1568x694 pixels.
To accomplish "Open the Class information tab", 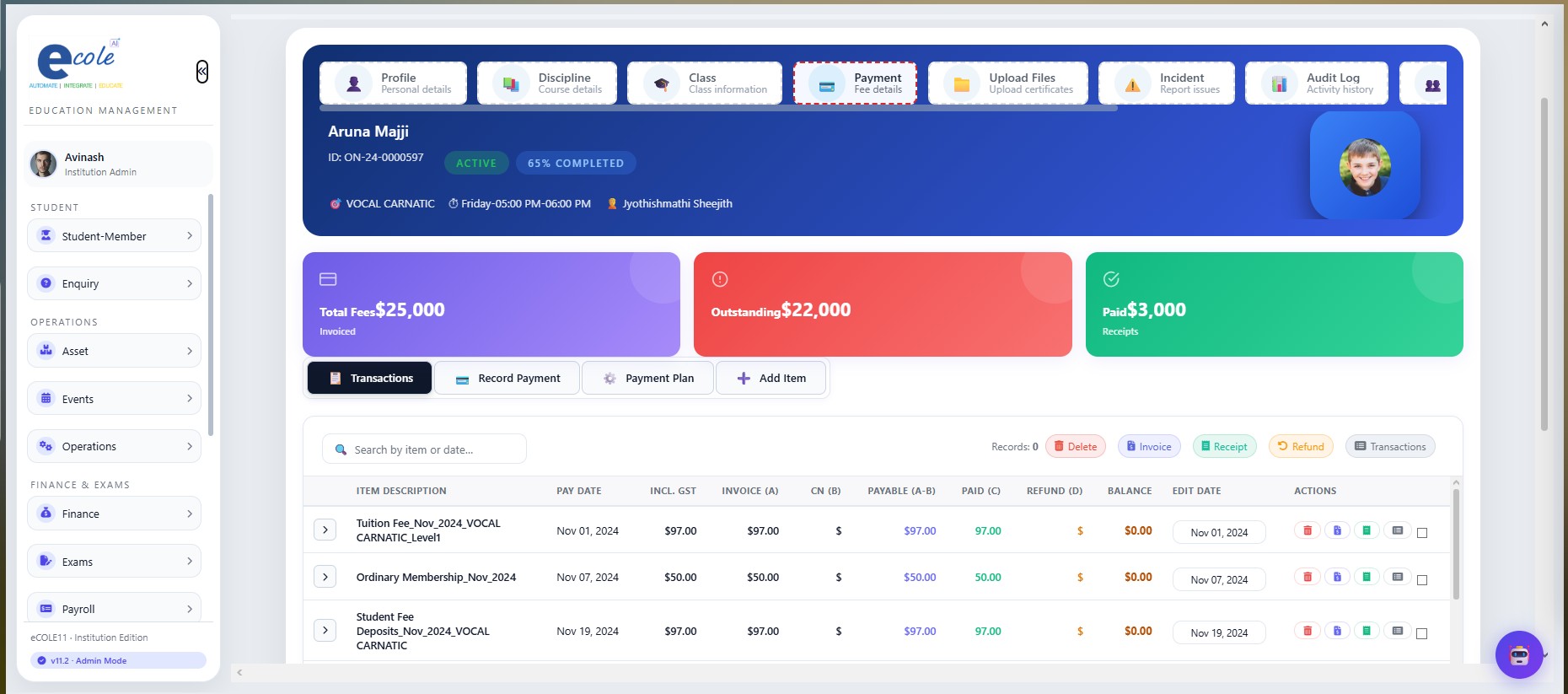I will tap(705, 83).
